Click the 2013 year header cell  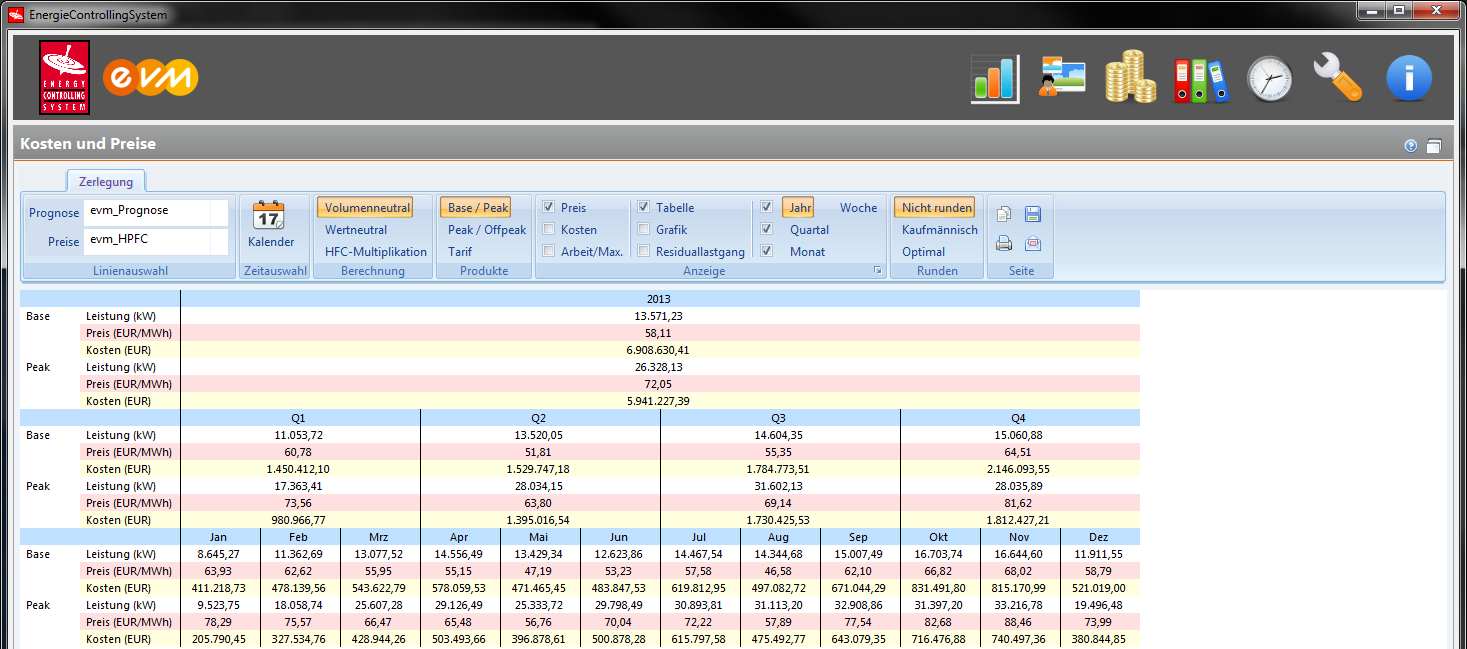(660, 299)
